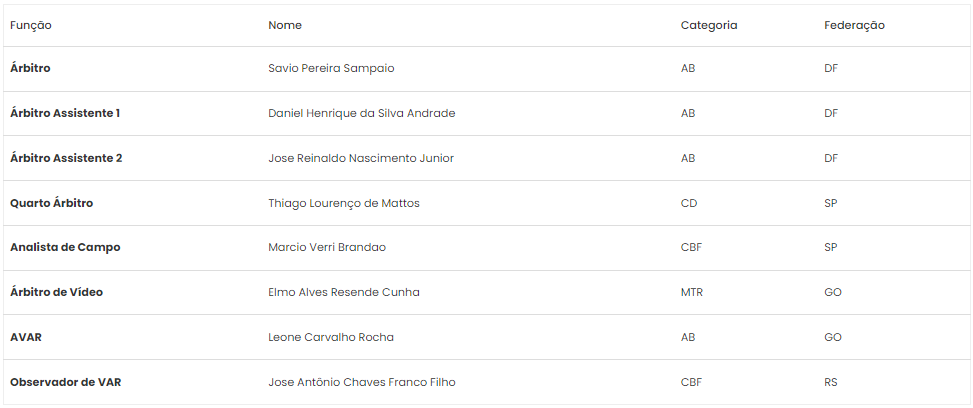Click the Categoria column header
Image resolution: width=973 pixels, height=408 pixels.
pos(709,25)
